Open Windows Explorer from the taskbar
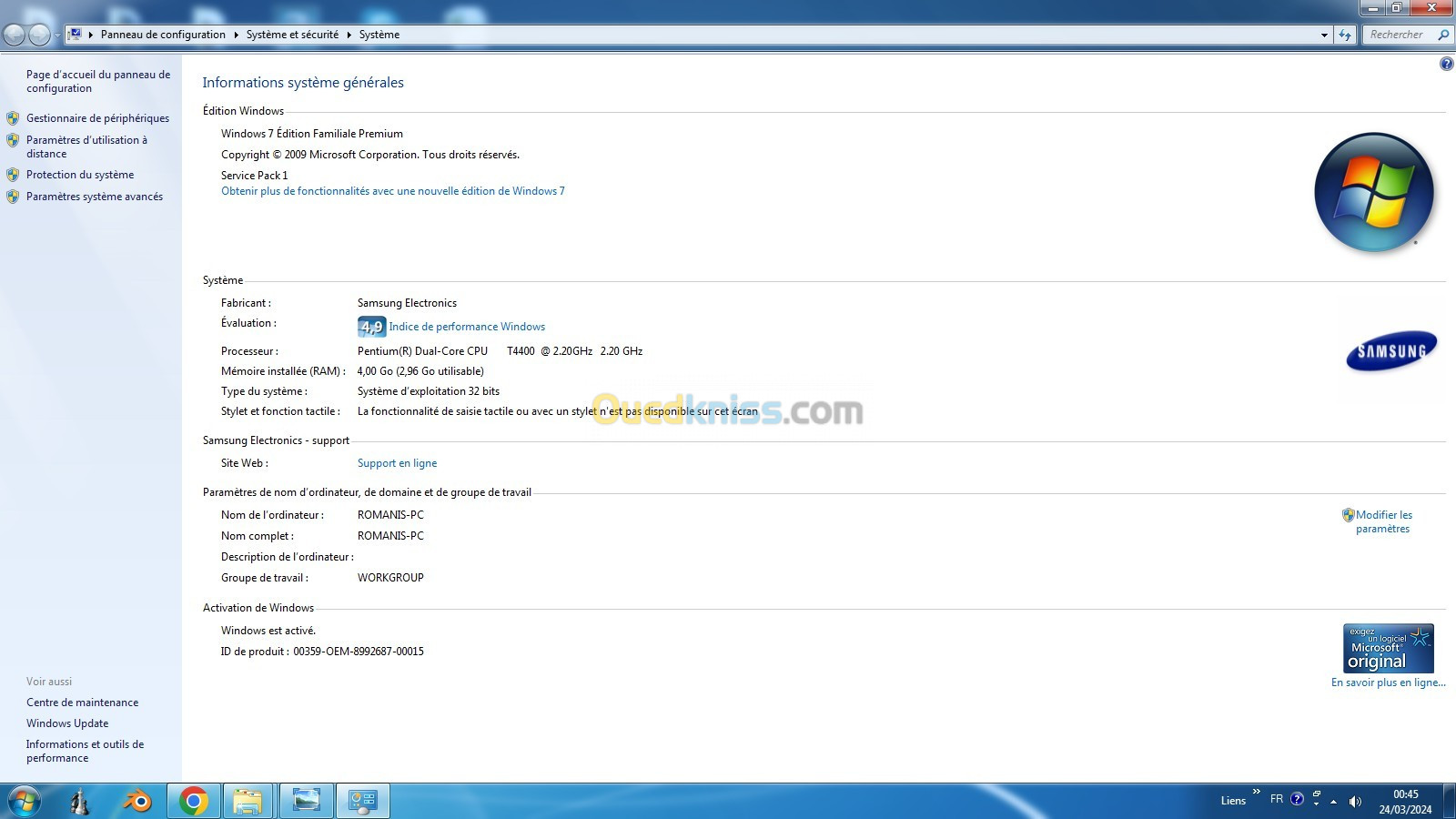This screenshot has height=819, width=1456. (248, 802)
